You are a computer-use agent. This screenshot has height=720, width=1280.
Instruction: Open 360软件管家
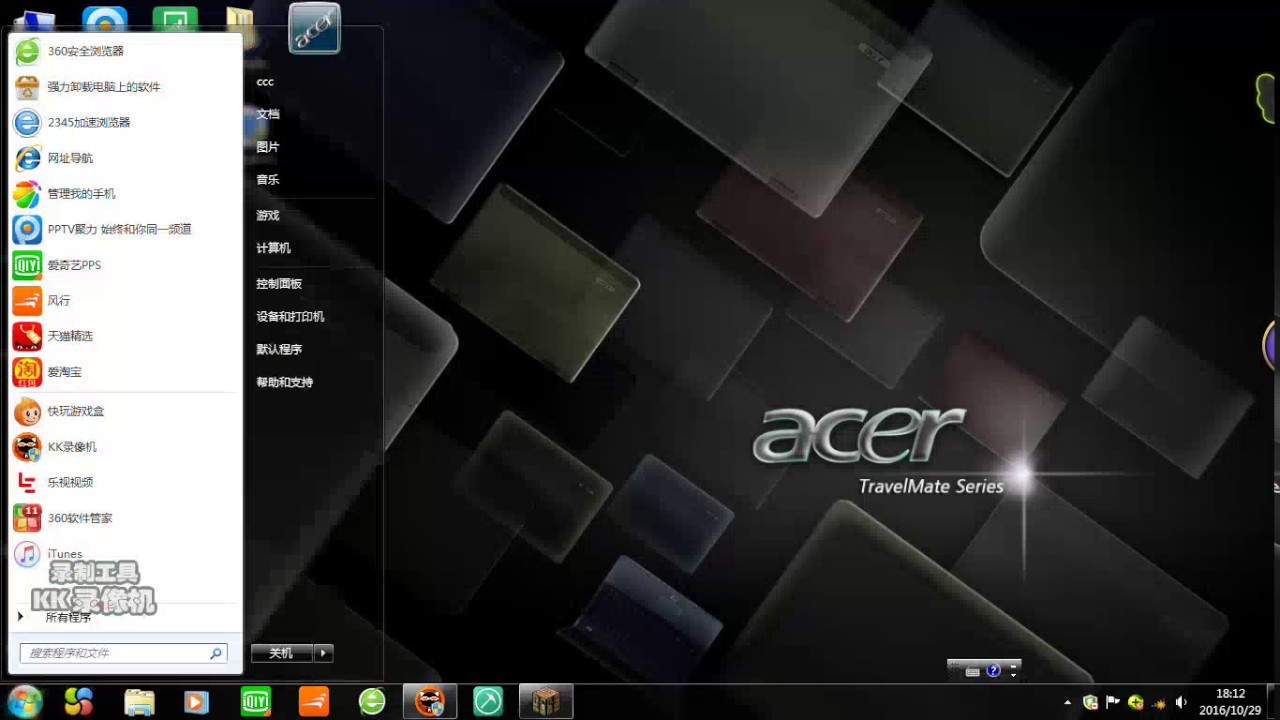click(125, 518)
